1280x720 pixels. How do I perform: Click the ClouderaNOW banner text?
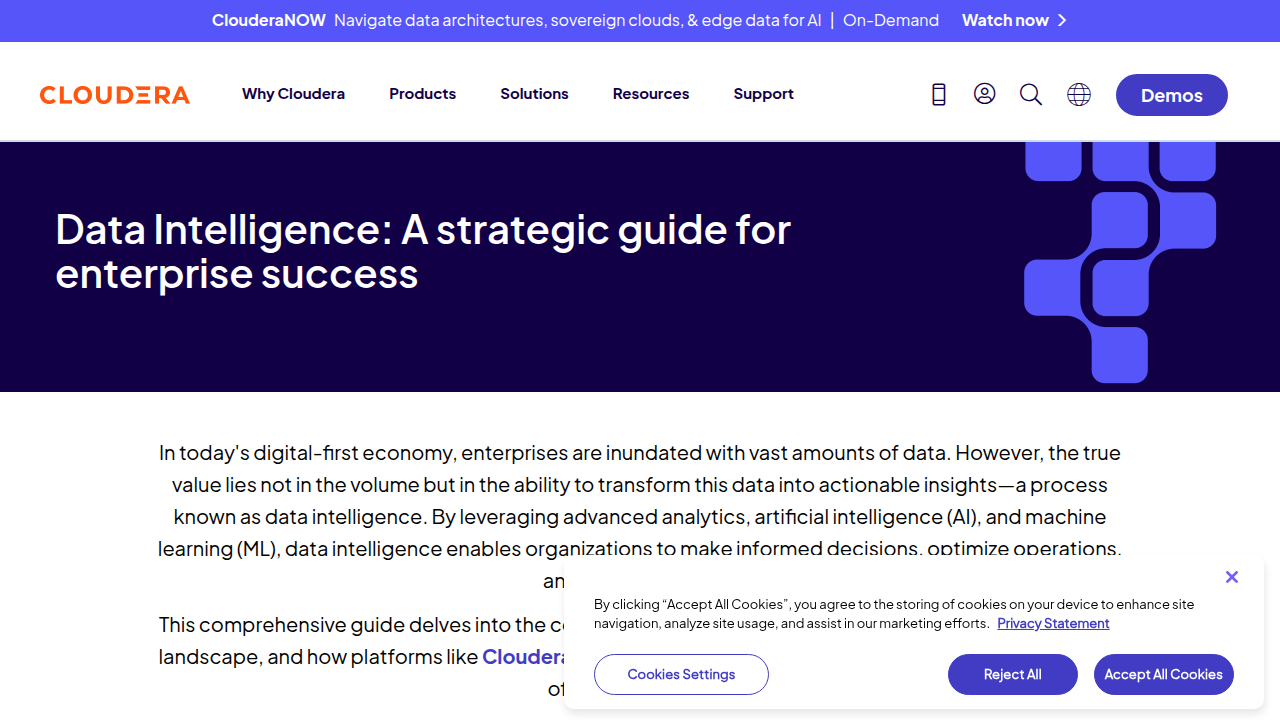tap(269, 20)
